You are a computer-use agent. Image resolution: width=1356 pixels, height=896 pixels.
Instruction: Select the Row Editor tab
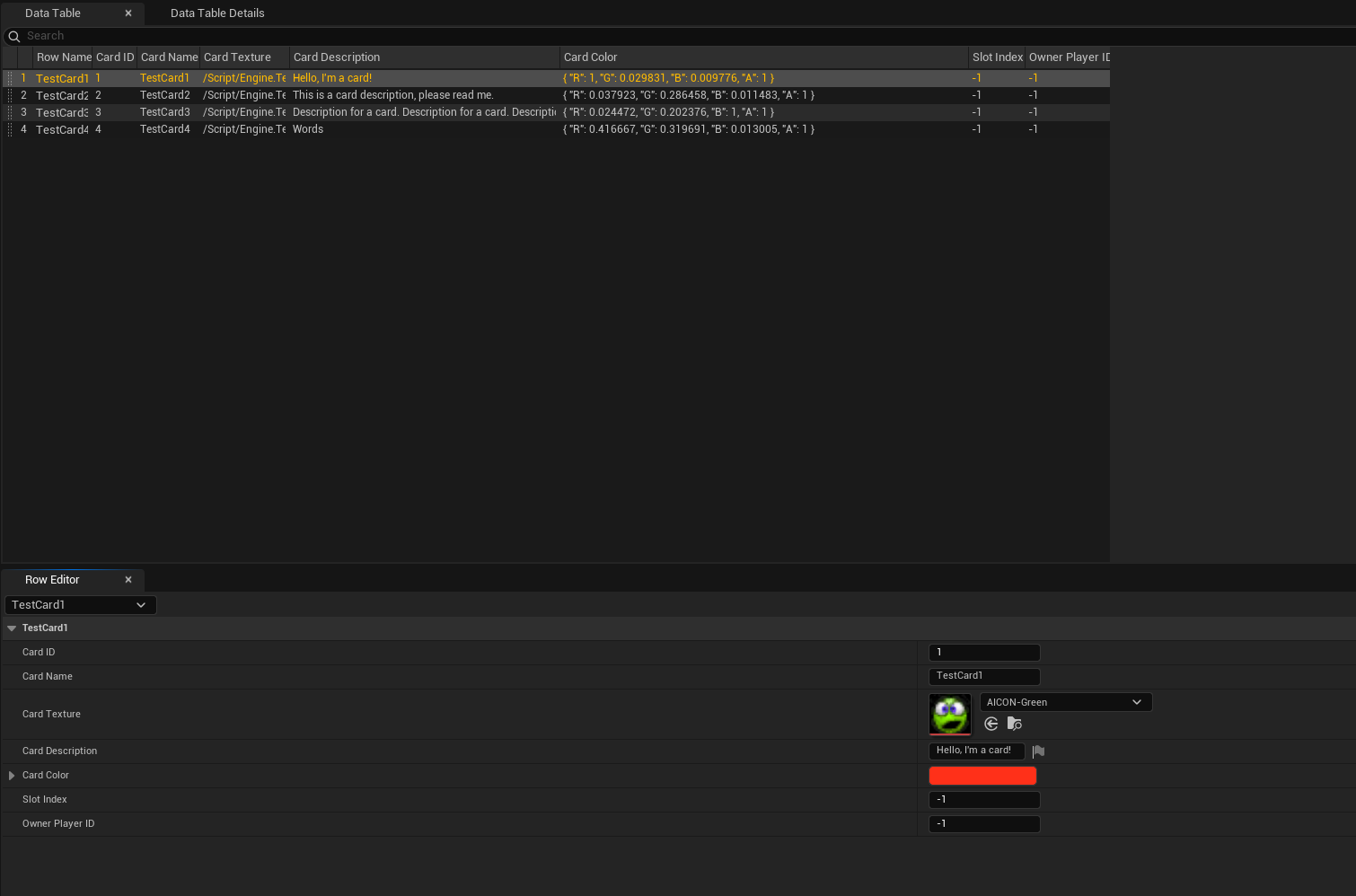tap(52, 580)
